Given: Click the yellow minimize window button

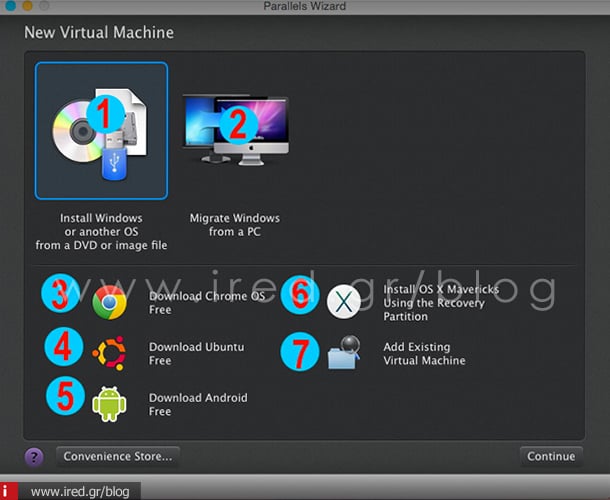Looking at the screenshot, I should [27, 6].
